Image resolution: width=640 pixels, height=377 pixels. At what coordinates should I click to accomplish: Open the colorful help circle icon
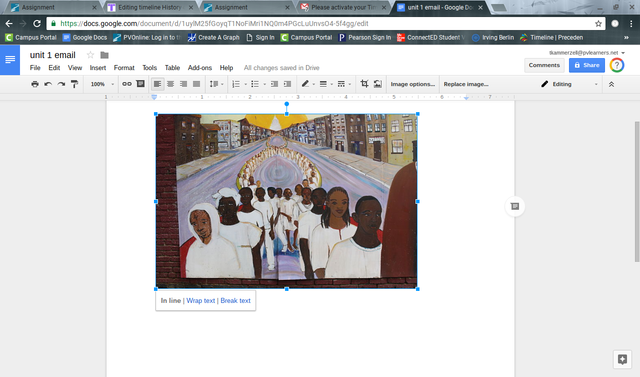(x=617, y=65)
